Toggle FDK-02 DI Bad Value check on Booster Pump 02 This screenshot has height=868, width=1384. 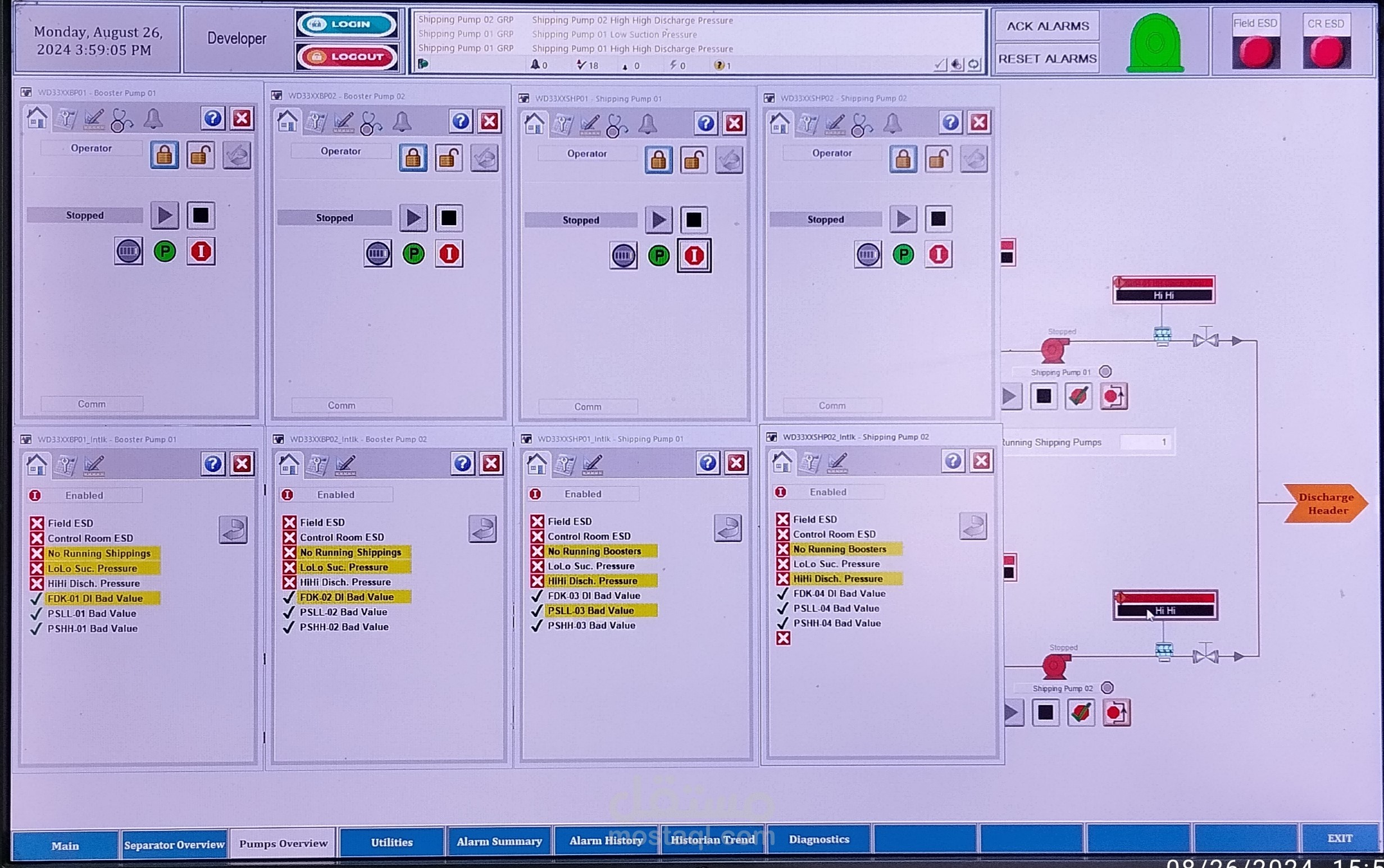coord(289,597)
